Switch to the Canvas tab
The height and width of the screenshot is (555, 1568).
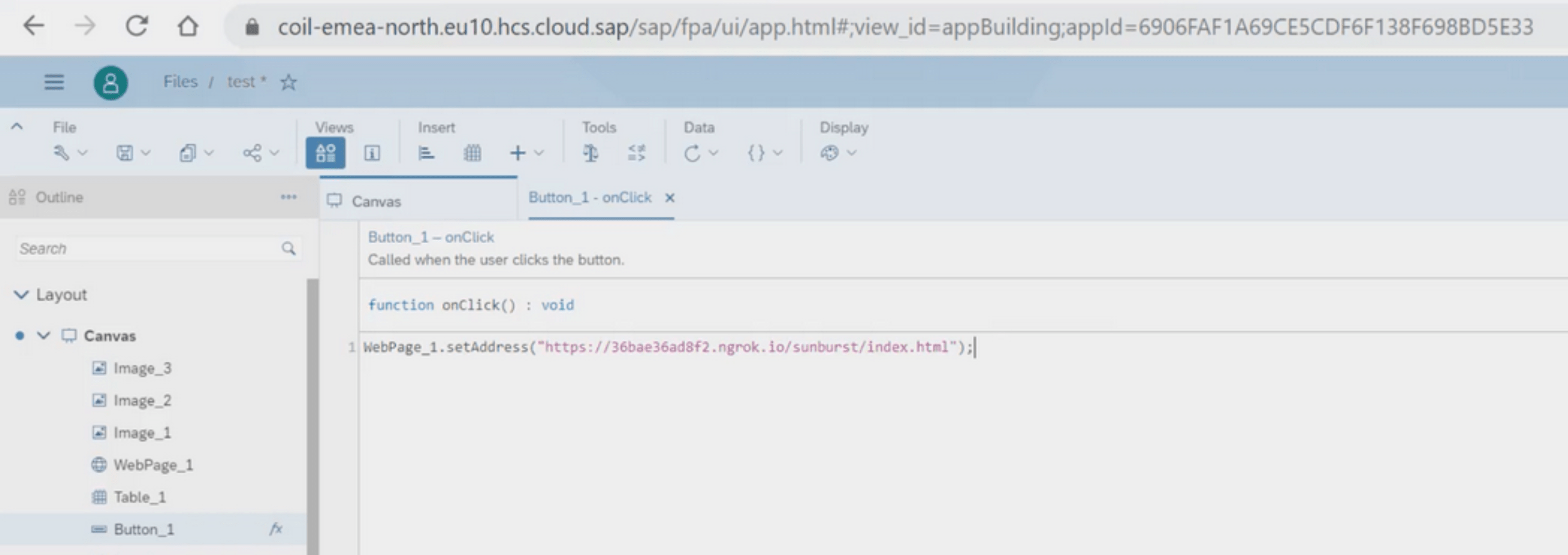click(376, 201)
